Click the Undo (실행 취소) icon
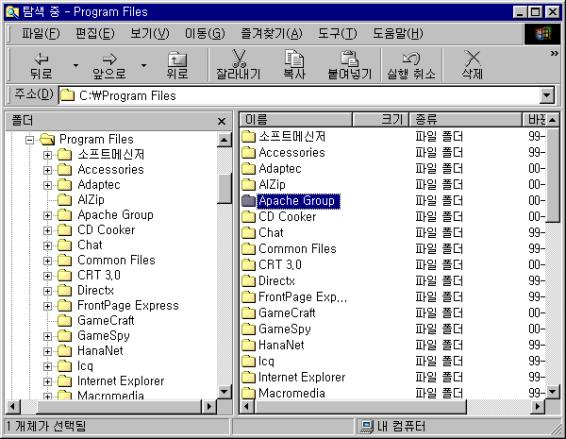The height and width of the screenshot is (439, 566). (411, 58)
